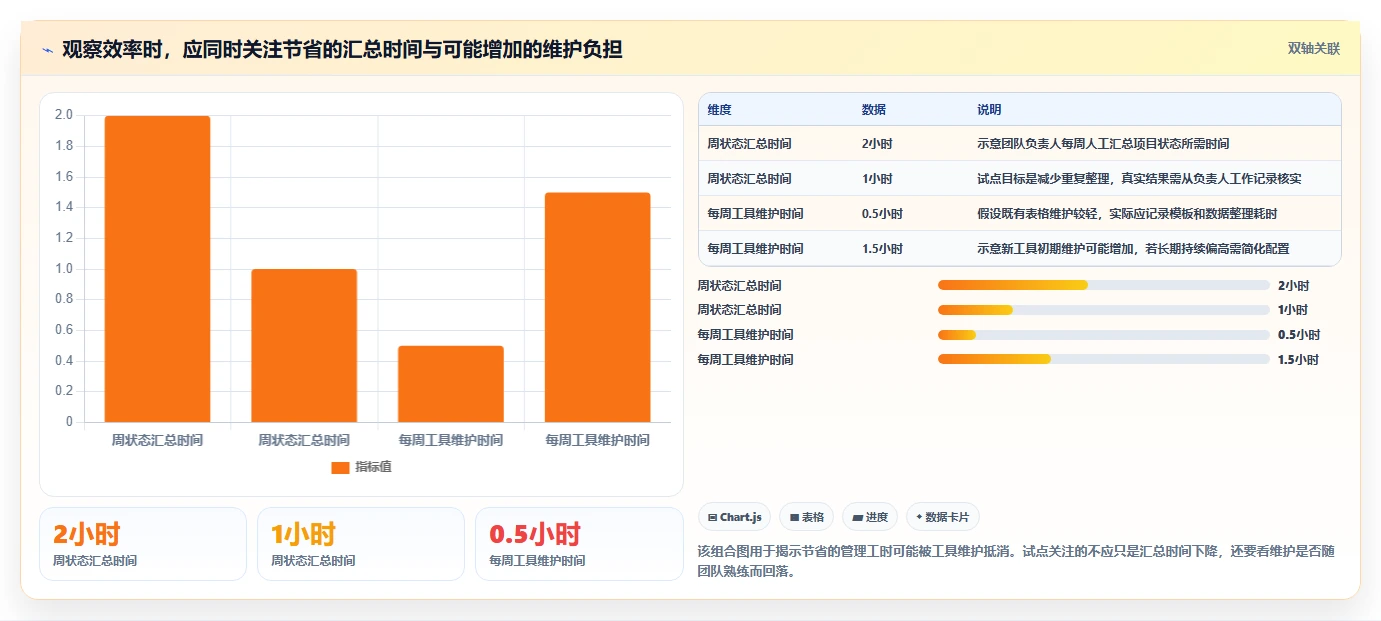The width and height of the screenshot is (1381, 621).
Task: Click the chart bar reaching 0.5
Action: pos(451,384)
